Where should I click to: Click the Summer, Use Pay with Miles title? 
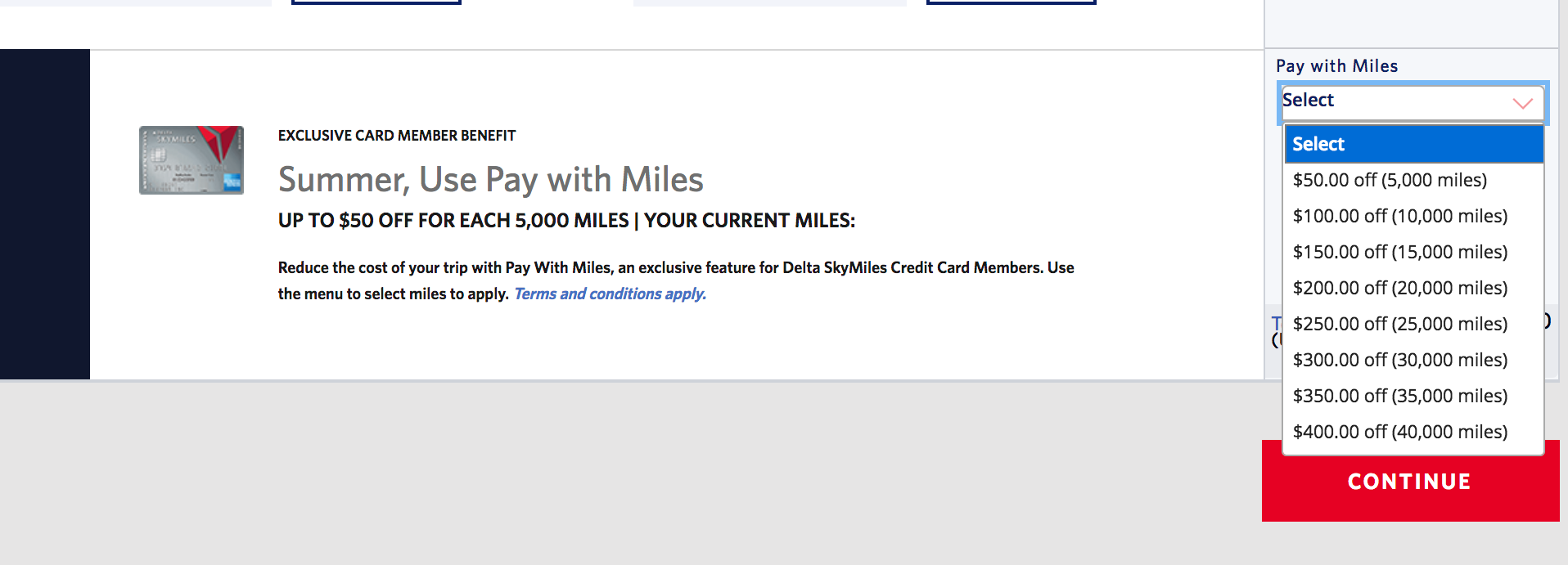(491, 179)
